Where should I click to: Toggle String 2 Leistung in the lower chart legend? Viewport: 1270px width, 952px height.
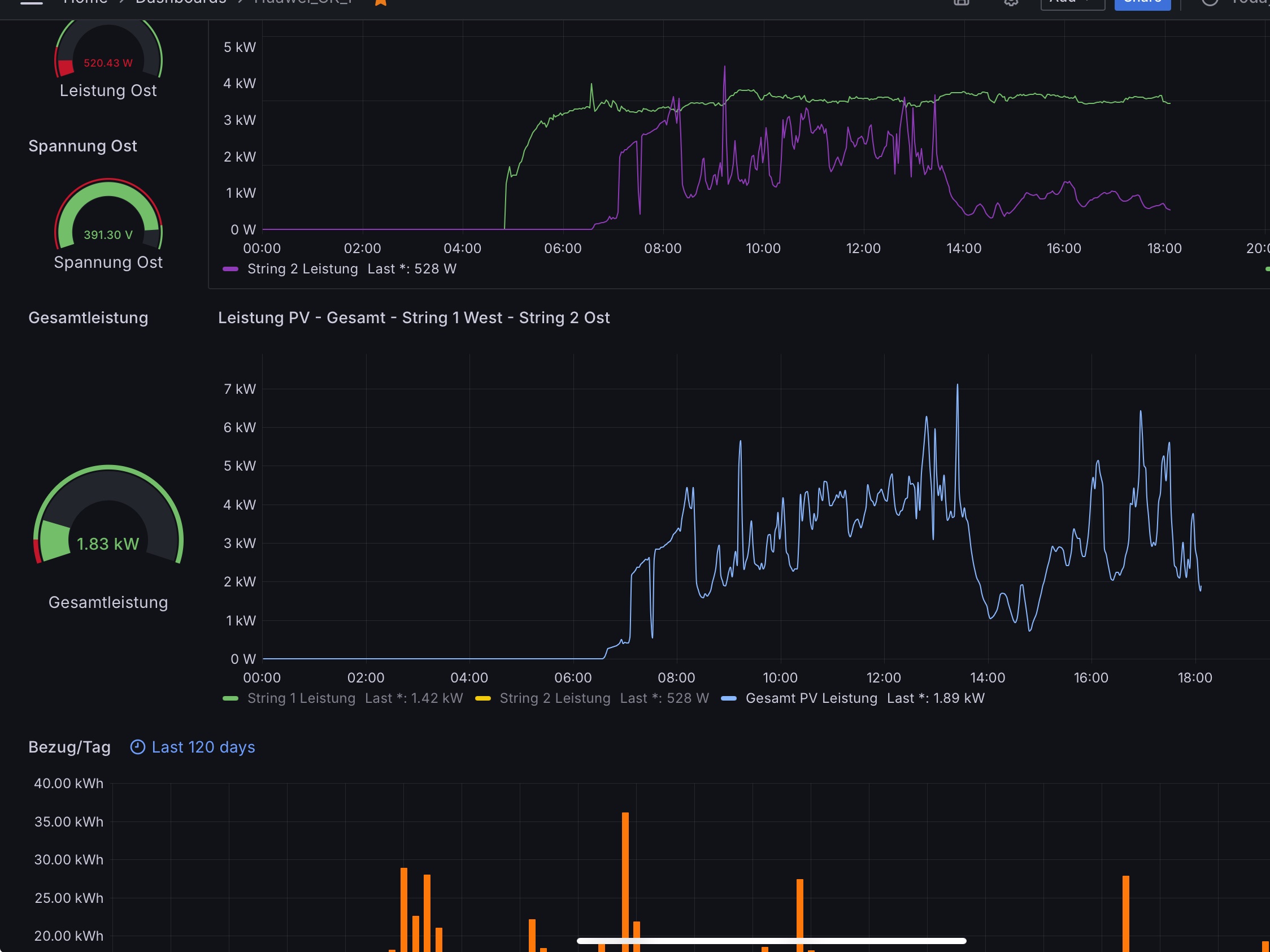coord(555,698)
